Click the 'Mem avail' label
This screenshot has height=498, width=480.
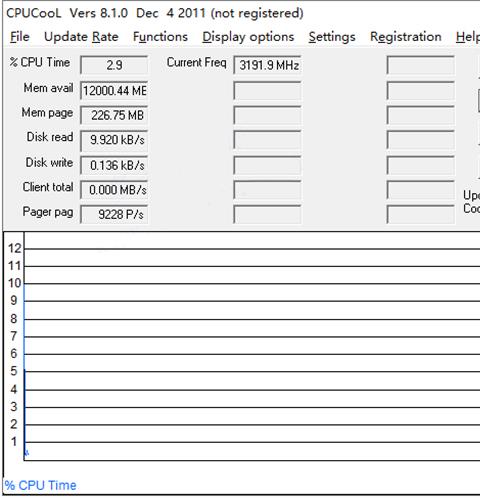(48, 88)
